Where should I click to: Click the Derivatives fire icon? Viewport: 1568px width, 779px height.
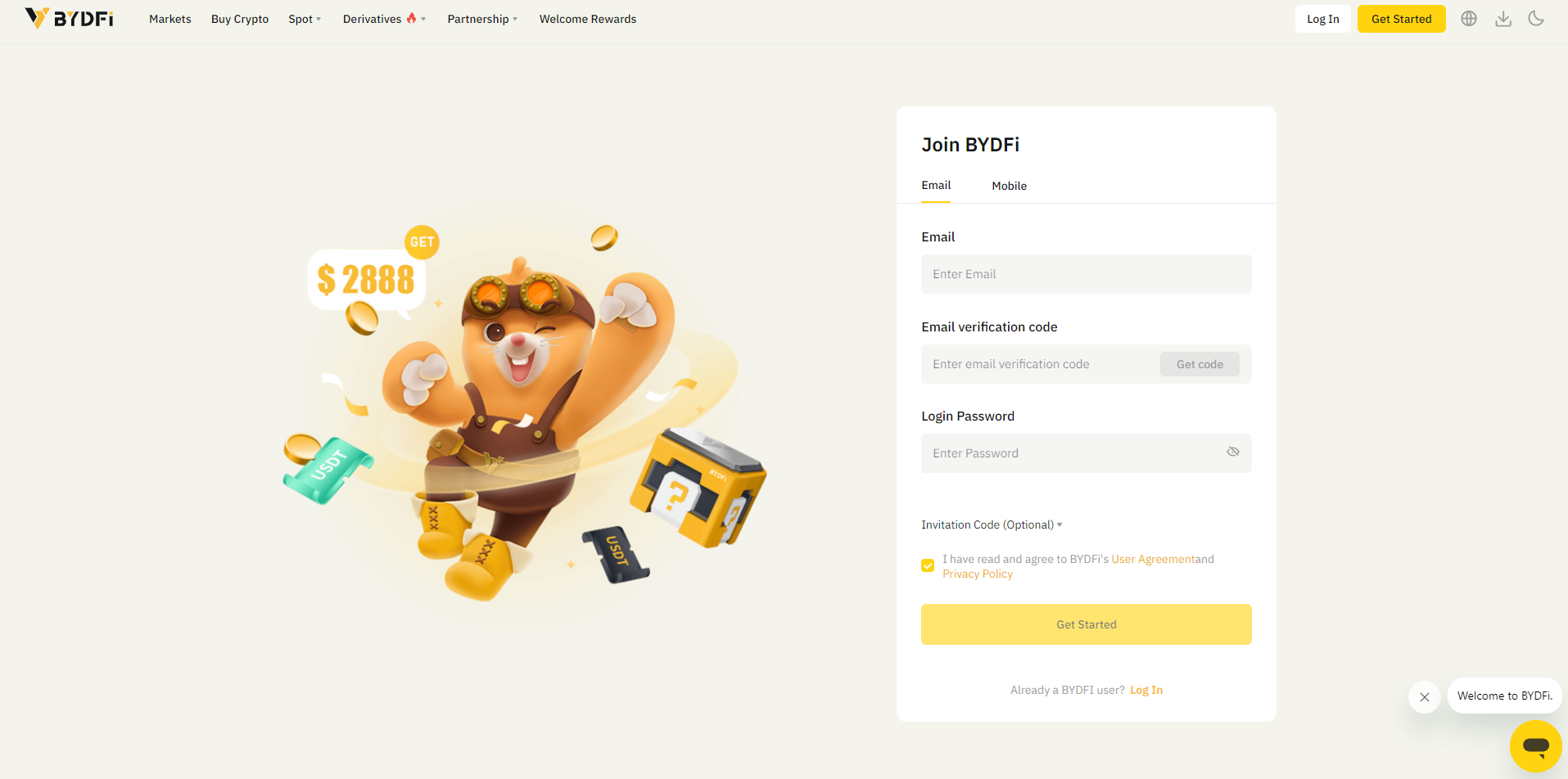(x=411, y=18)
